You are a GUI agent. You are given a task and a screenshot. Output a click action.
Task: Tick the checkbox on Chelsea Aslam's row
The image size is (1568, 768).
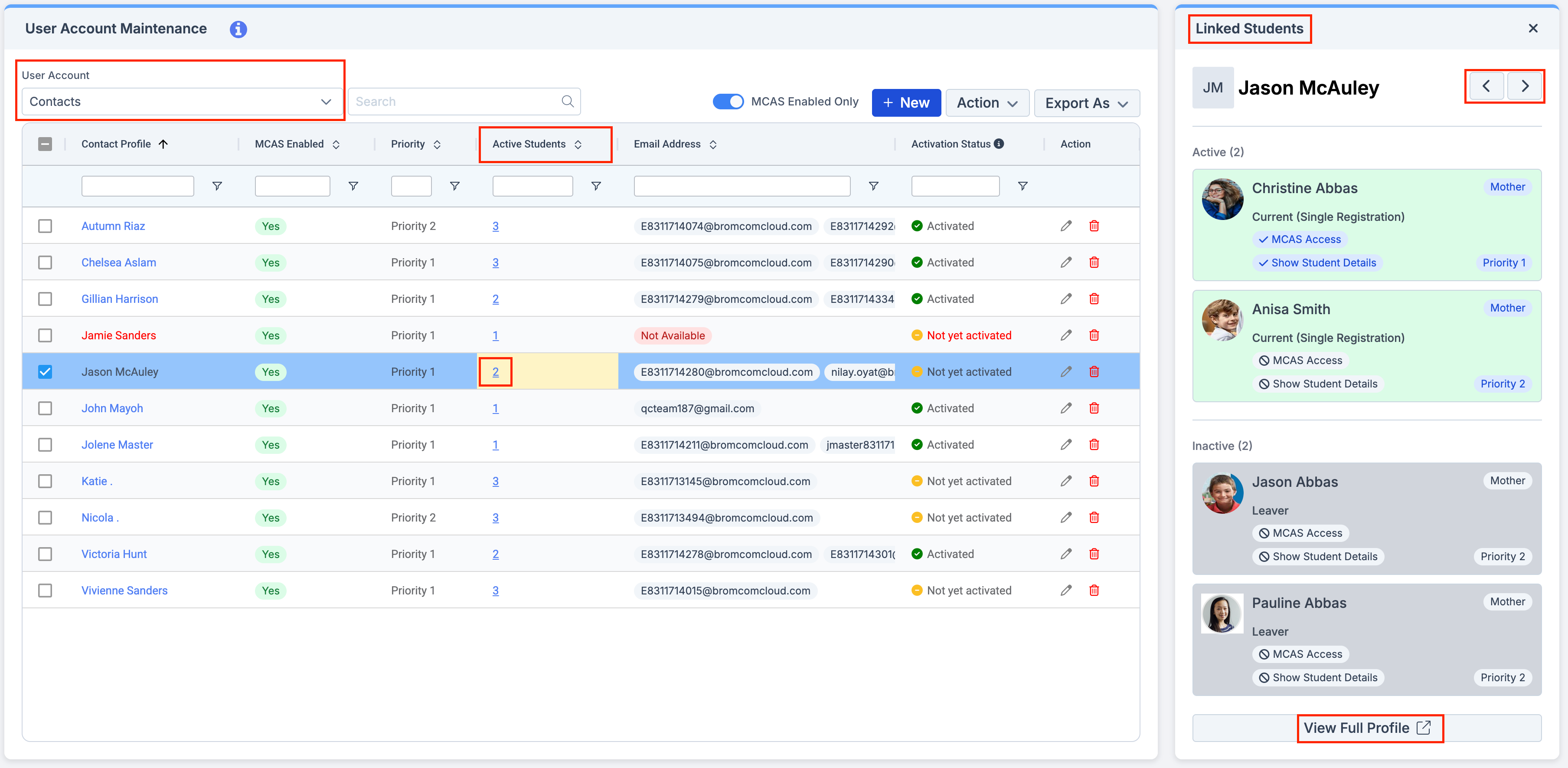[x=45, y=263]
